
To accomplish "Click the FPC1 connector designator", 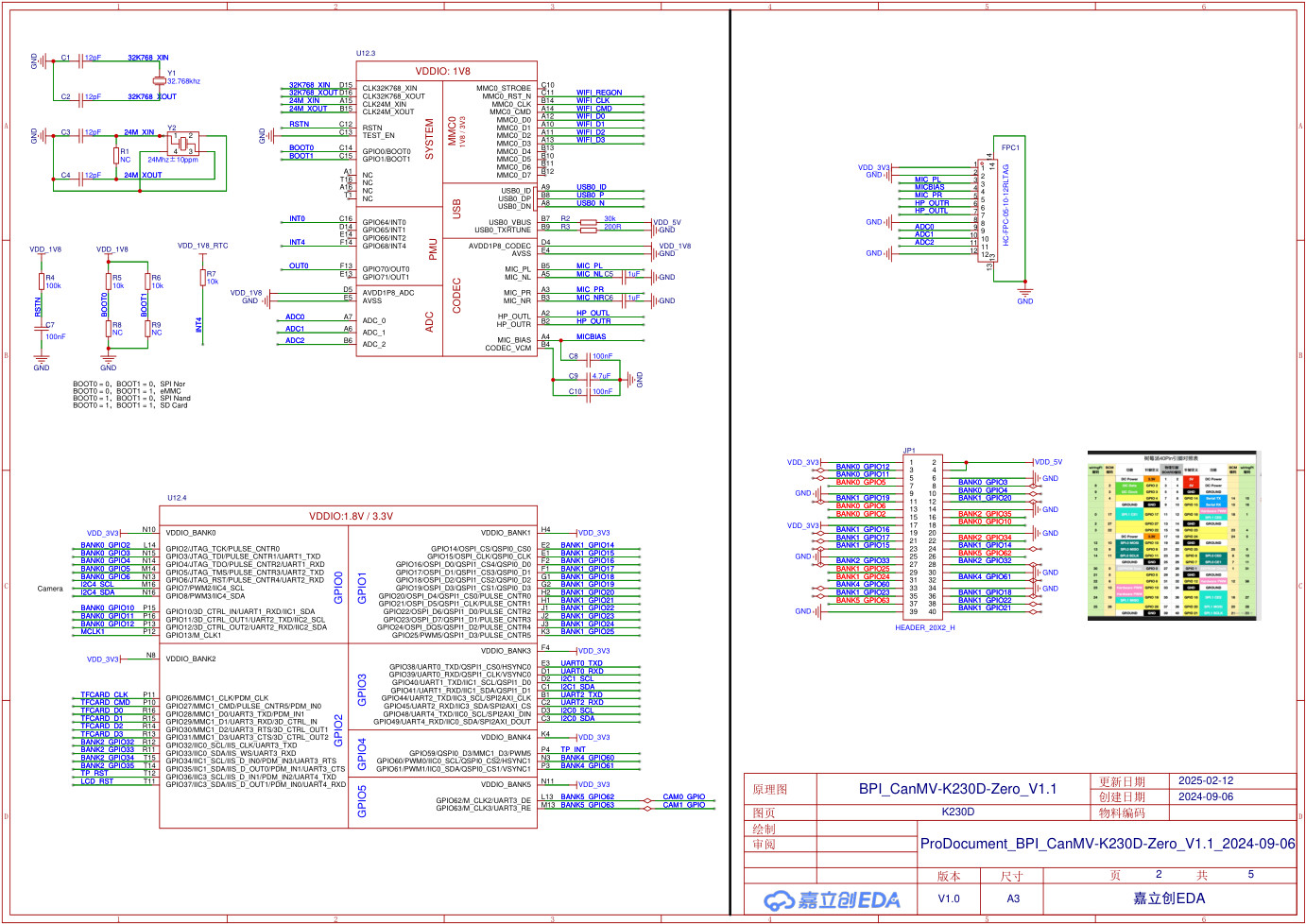I will tap(1010, 147).
